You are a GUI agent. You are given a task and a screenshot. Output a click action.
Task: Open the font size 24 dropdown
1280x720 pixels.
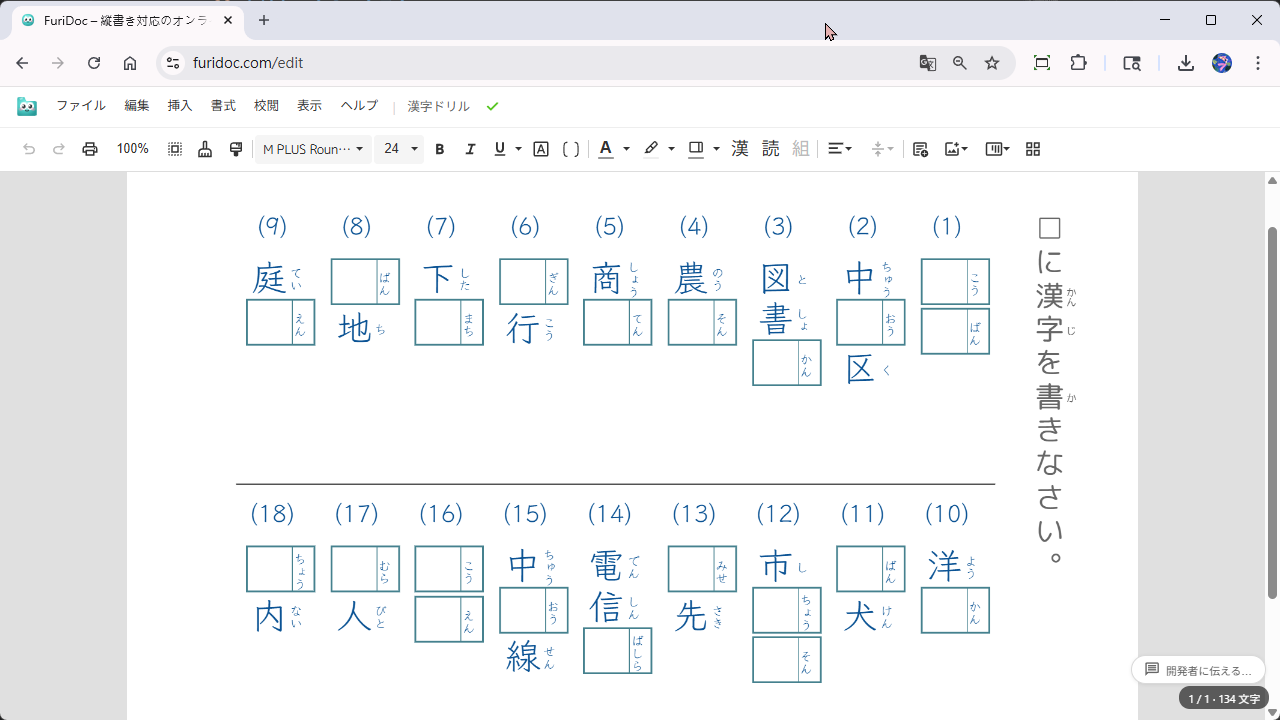point(399,148)
